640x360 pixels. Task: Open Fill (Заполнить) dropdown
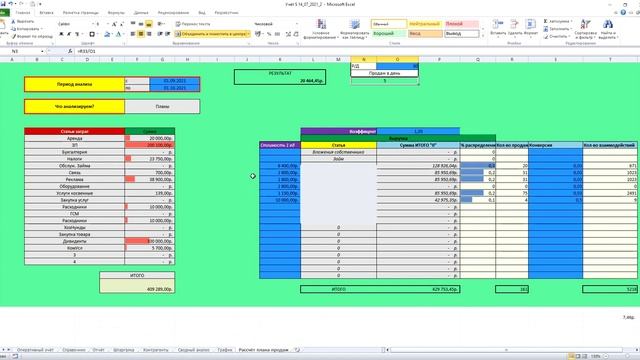tap(558, 29)
